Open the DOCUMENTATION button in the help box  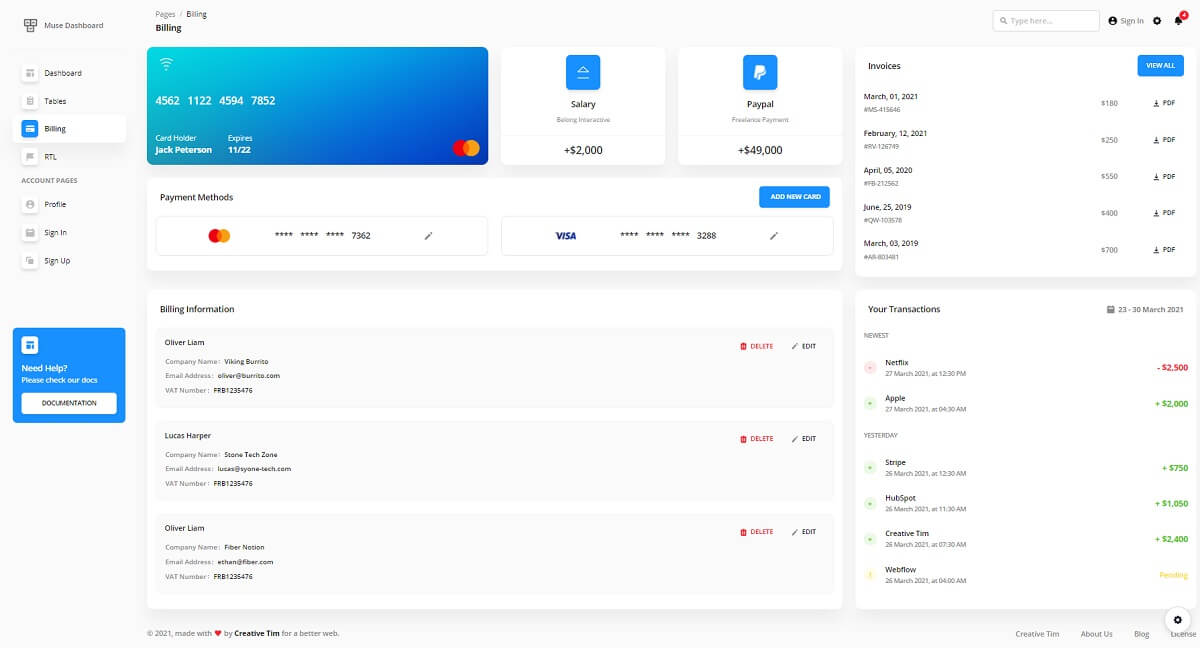[69, 403]
